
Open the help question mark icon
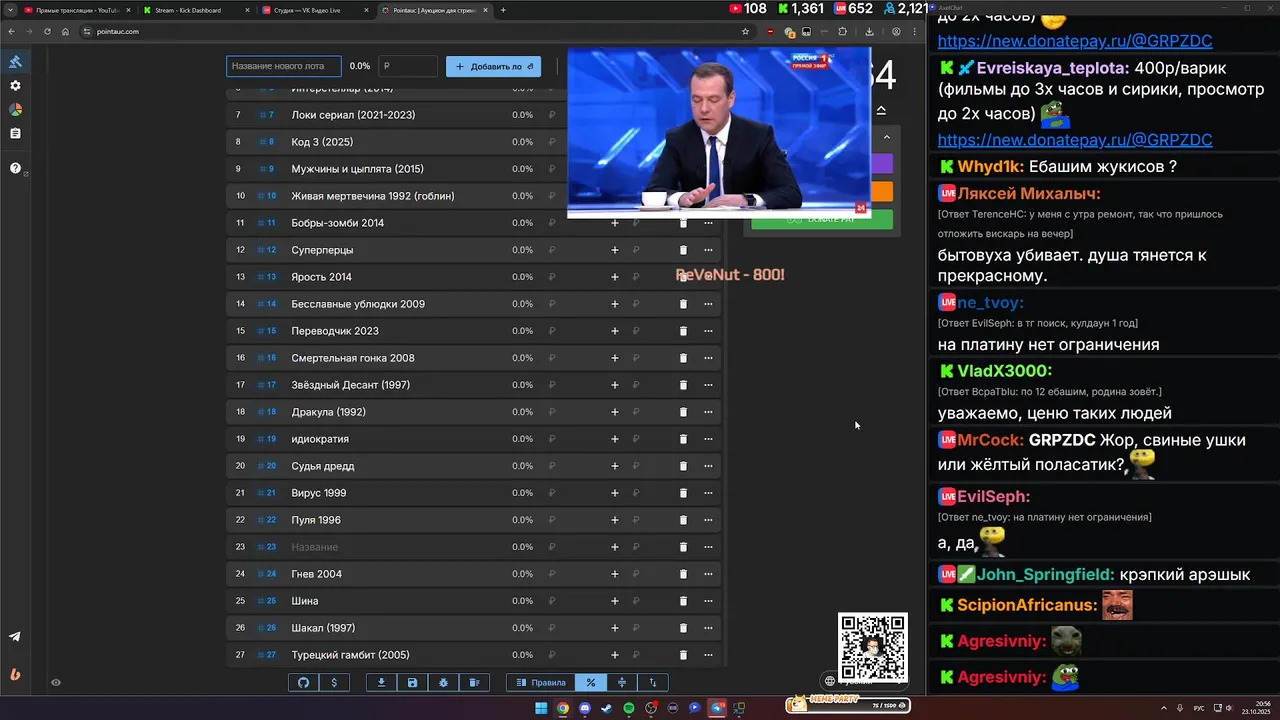(x=15, y=168)
